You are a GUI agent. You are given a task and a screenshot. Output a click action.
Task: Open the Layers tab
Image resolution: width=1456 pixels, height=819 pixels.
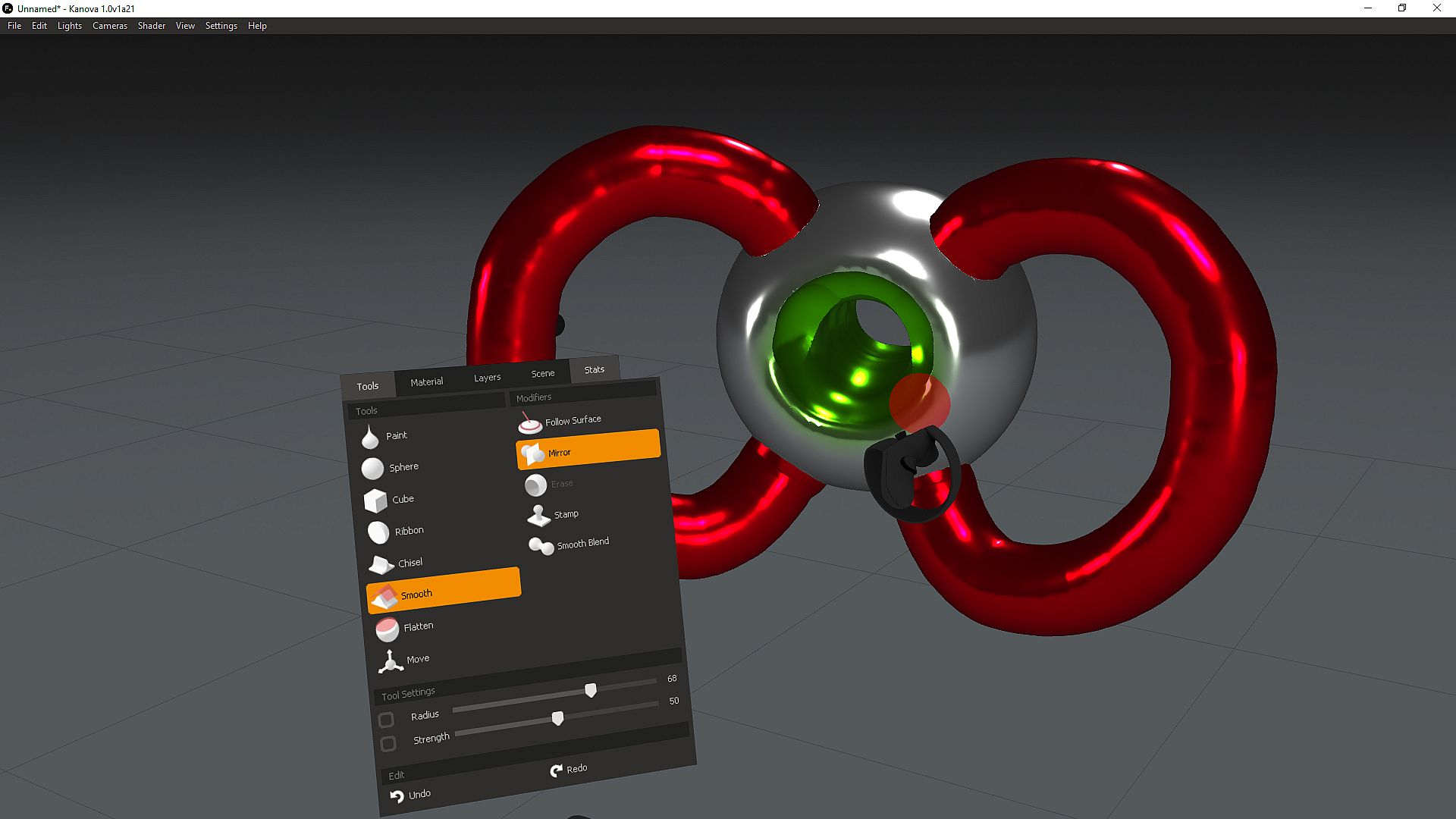tap(487, 377)
